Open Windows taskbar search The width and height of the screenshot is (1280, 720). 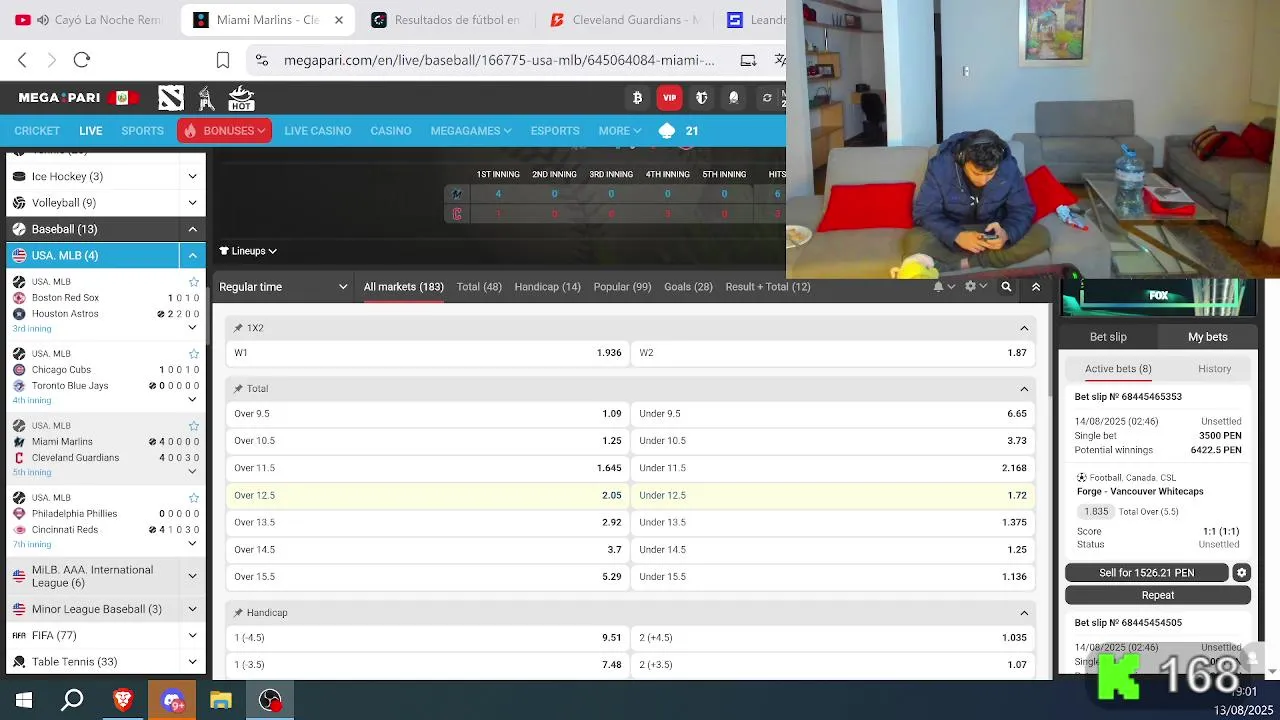pyautogui.click(x=72, y=700)
